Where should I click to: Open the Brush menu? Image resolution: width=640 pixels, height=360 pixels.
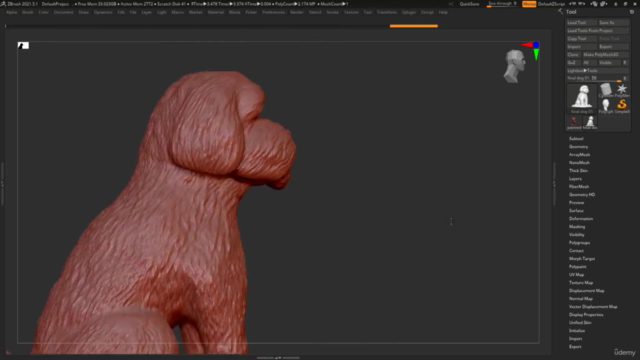pos(28,12)
